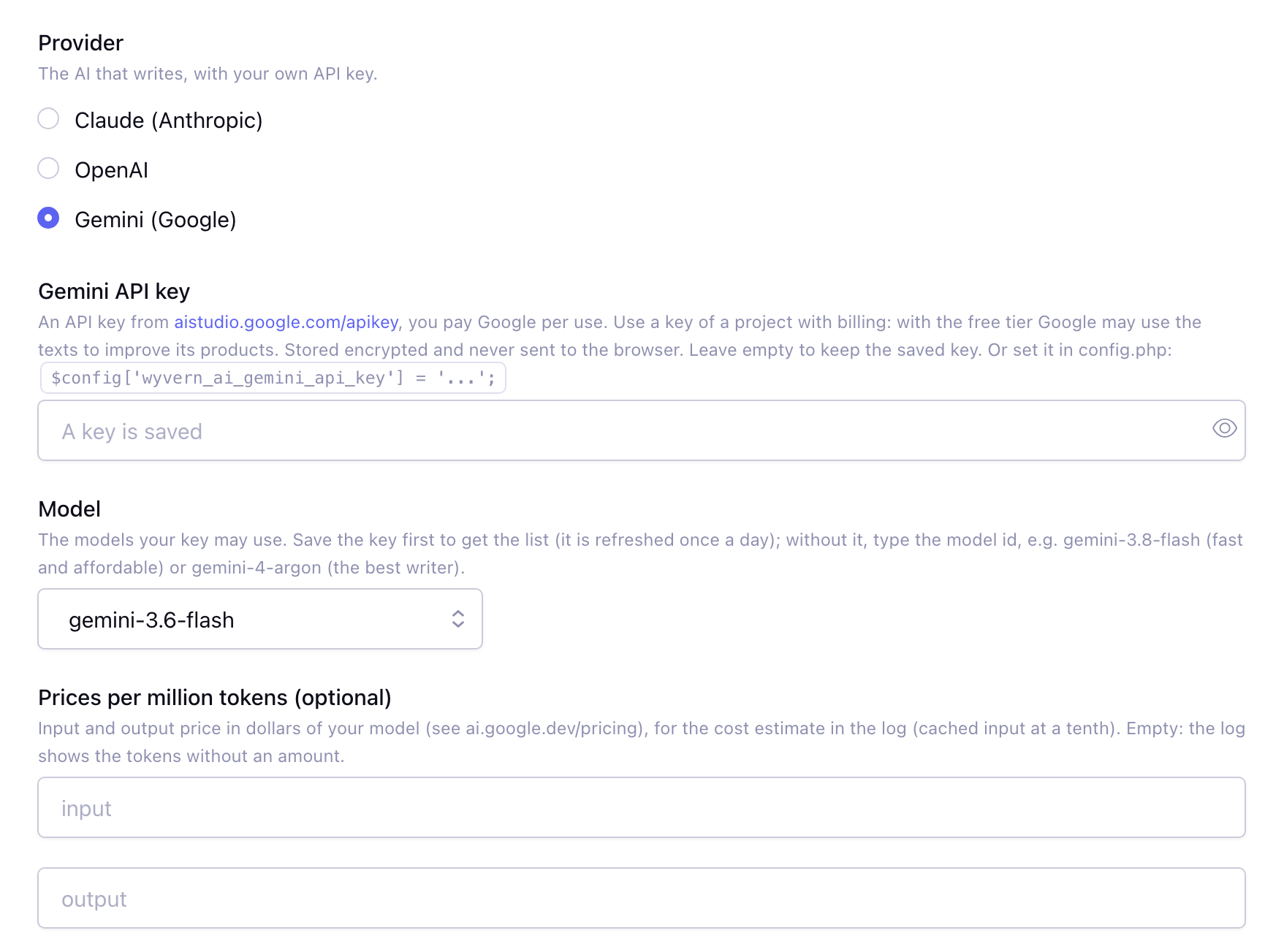Click the Prices per million tokens heading
The height and width of the screenshot is (952, 1284).
tap(215, 698)
